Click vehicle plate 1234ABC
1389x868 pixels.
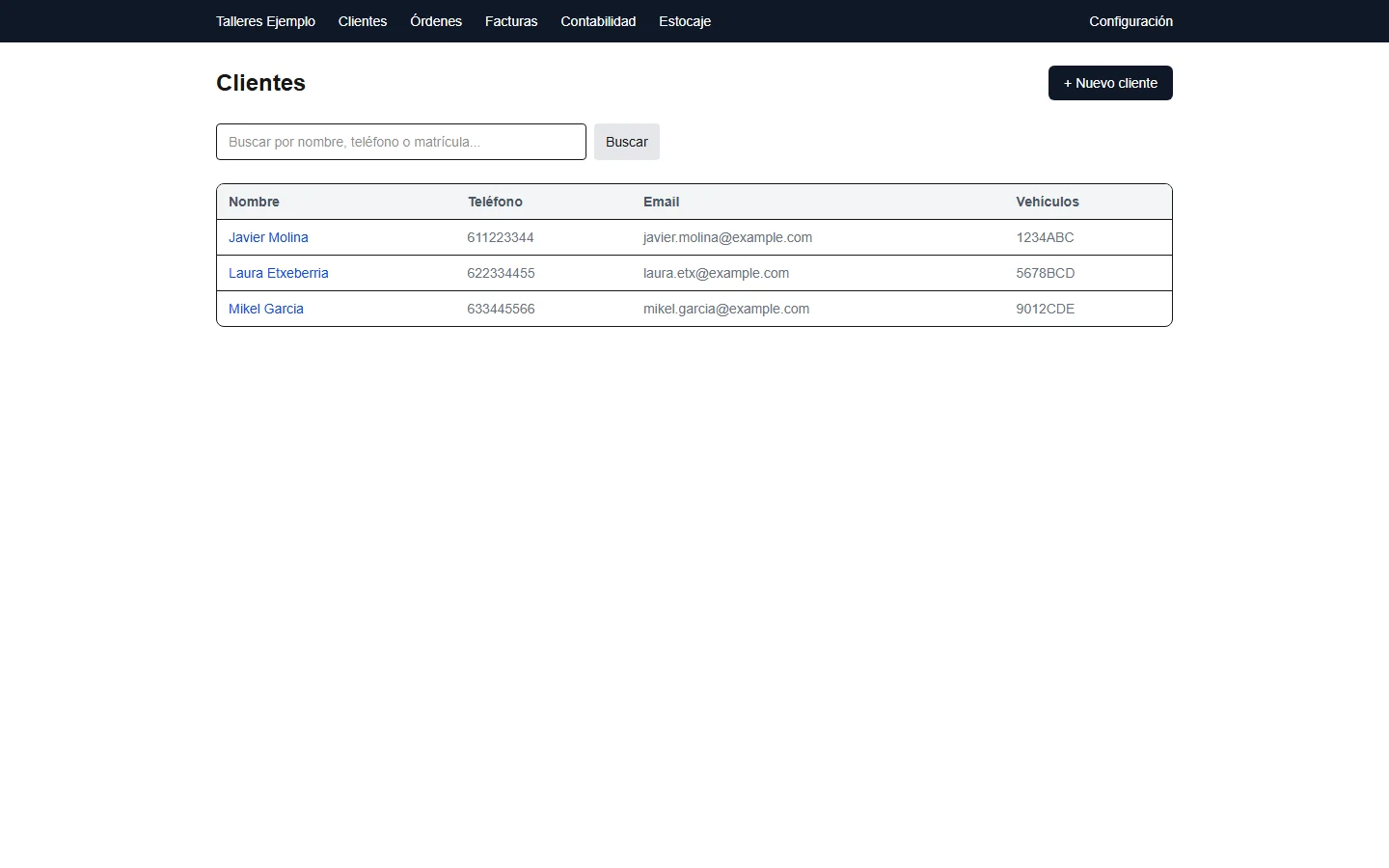[1045, 237]
